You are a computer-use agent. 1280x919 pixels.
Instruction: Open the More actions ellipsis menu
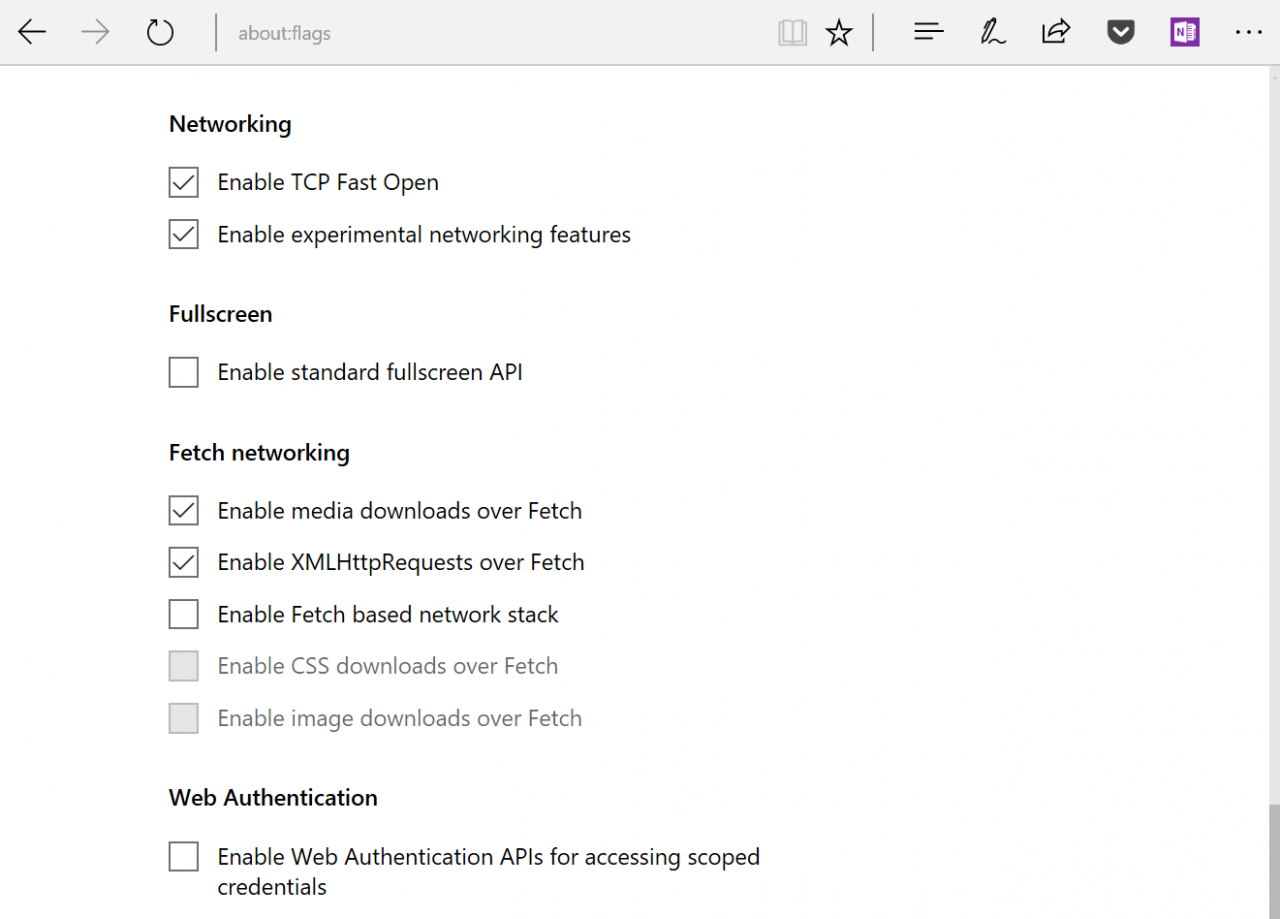(1248, 33)
